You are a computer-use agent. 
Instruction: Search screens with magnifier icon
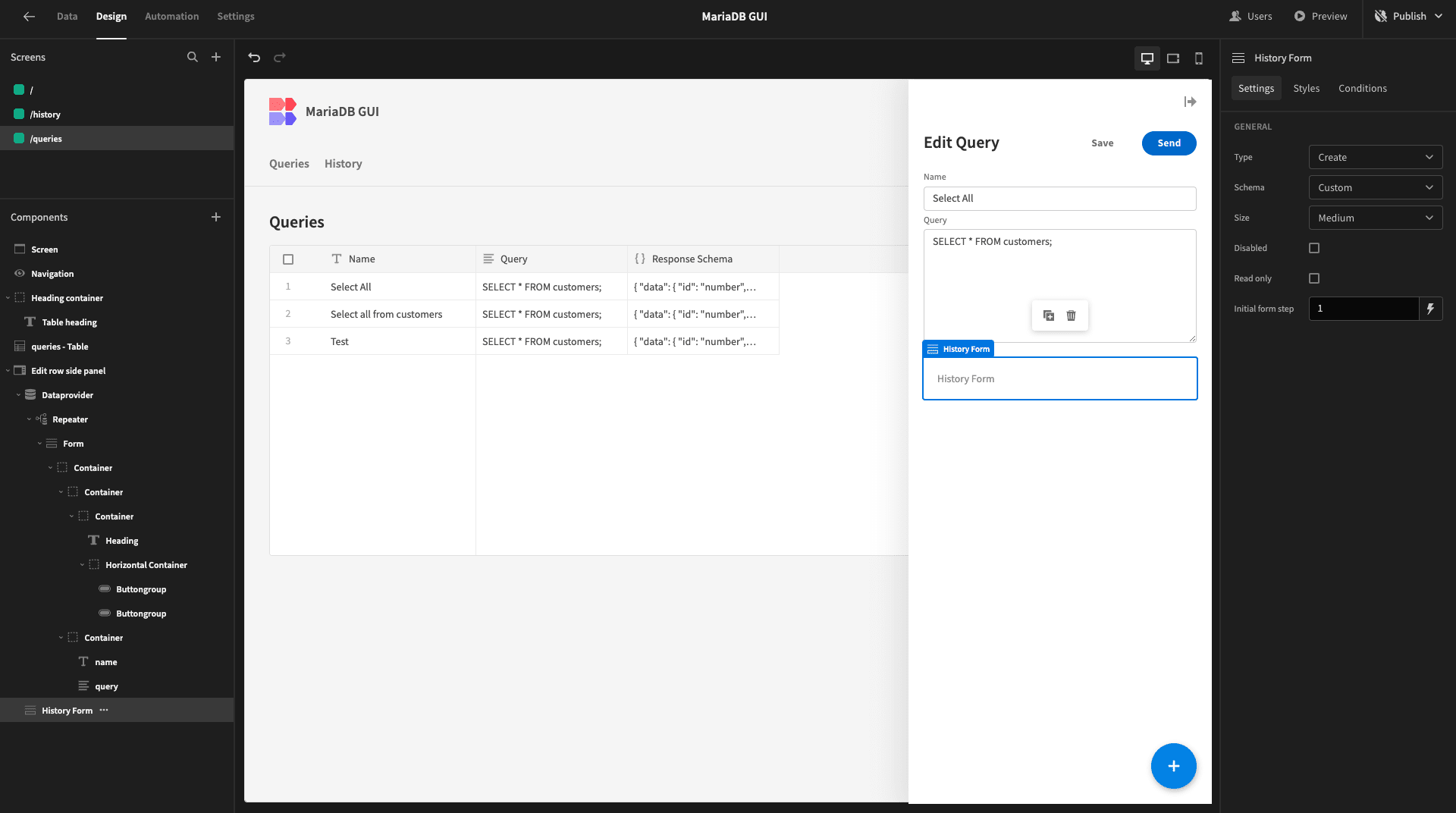pos(193,57)
